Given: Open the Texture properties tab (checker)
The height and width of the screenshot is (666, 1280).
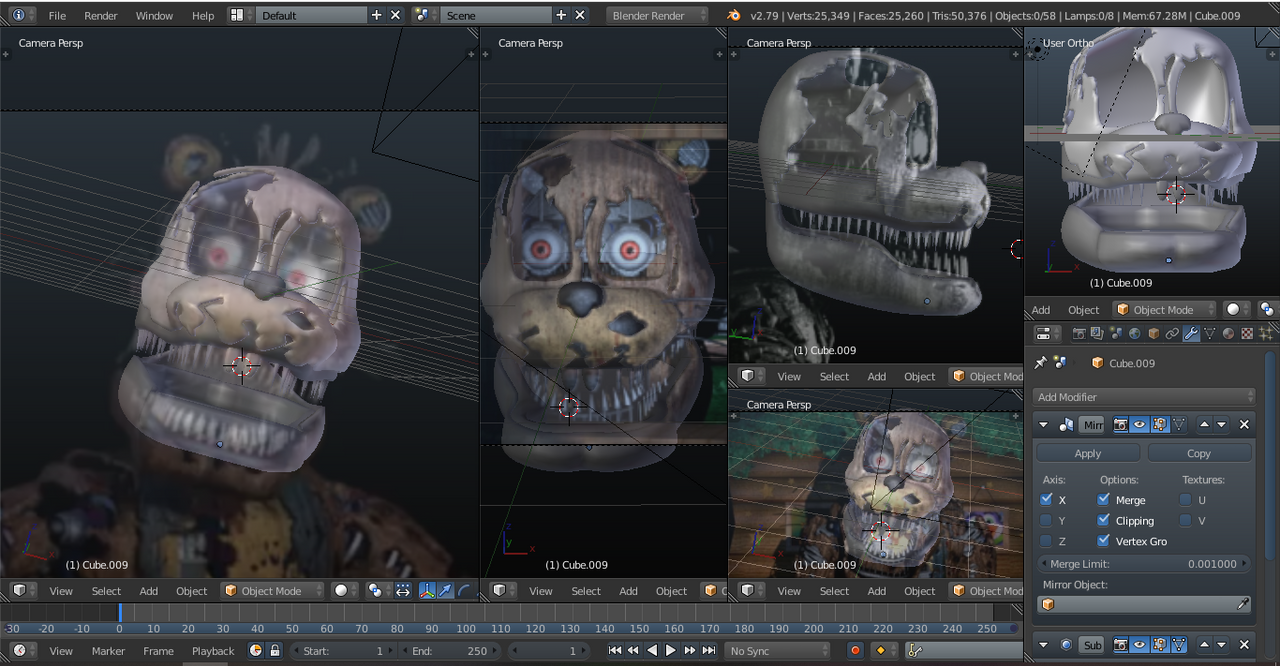Looking at the screenshot, I should [x=1247, y=334].
